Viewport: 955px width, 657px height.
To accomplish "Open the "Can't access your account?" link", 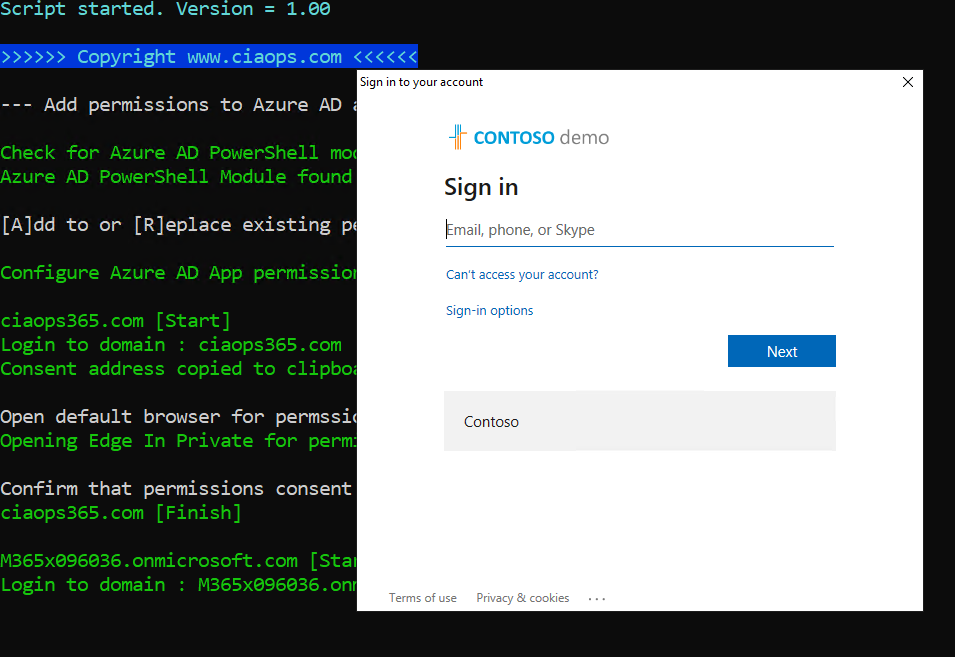I will click(522, 274).
